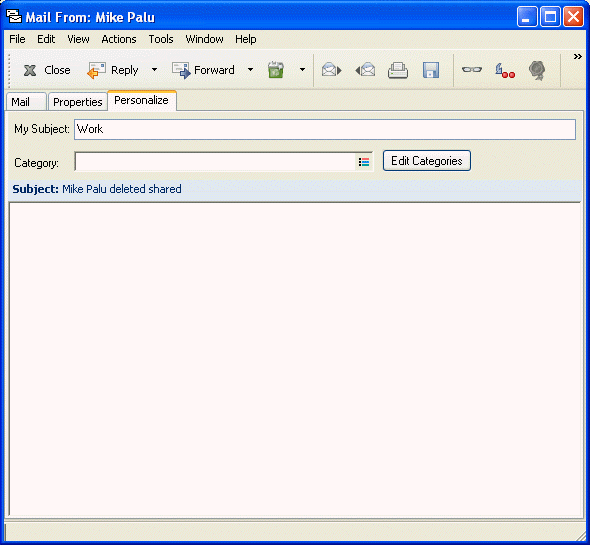The width and height of the screenshot is (590, 545).
Task: Click the mail icon in title bar
Action: click(x=14, y=17)
